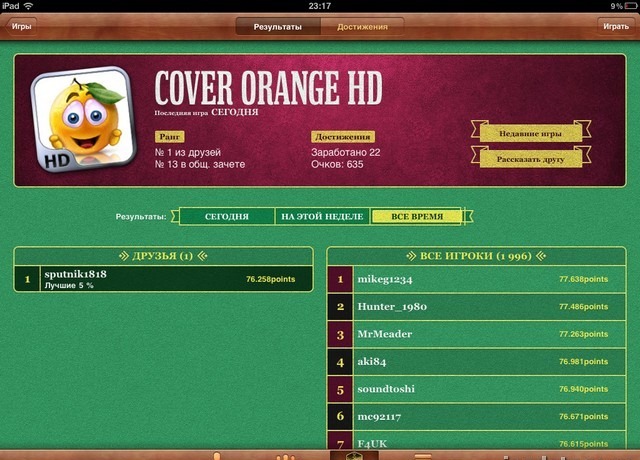Select player mc92117 in leaderboard

(476, 417)
